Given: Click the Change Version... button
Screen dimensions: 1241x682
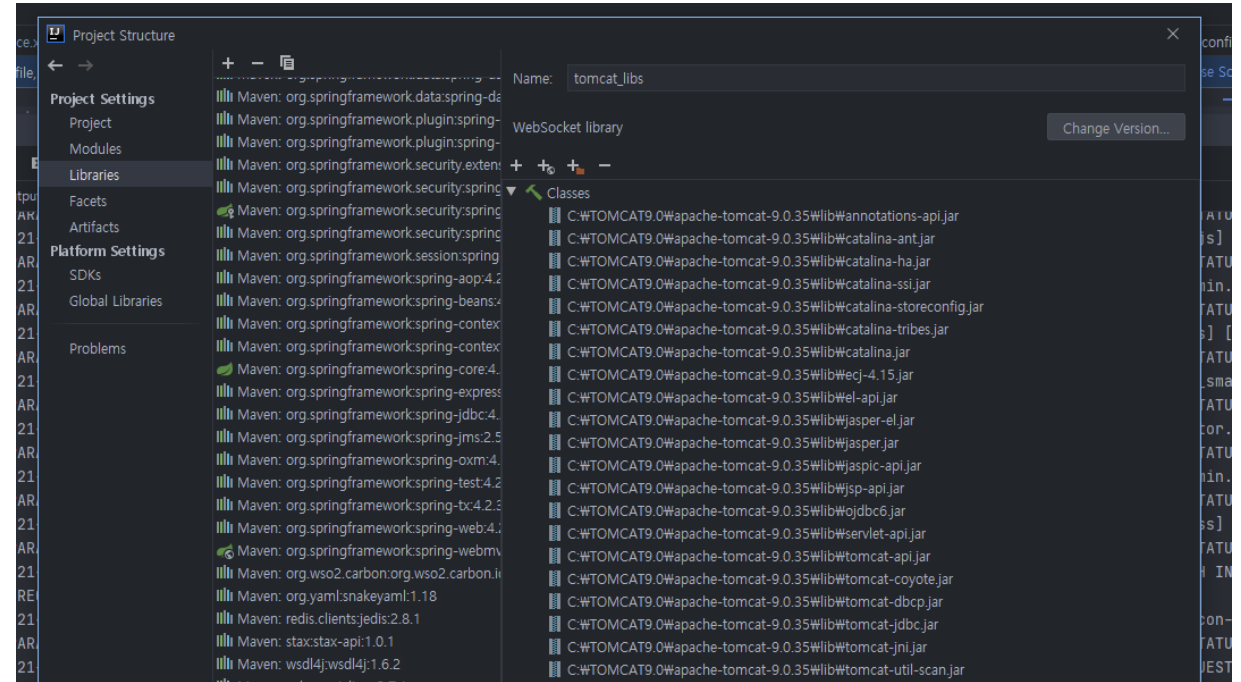Looking at the screenshot, I should (1115, 128).
